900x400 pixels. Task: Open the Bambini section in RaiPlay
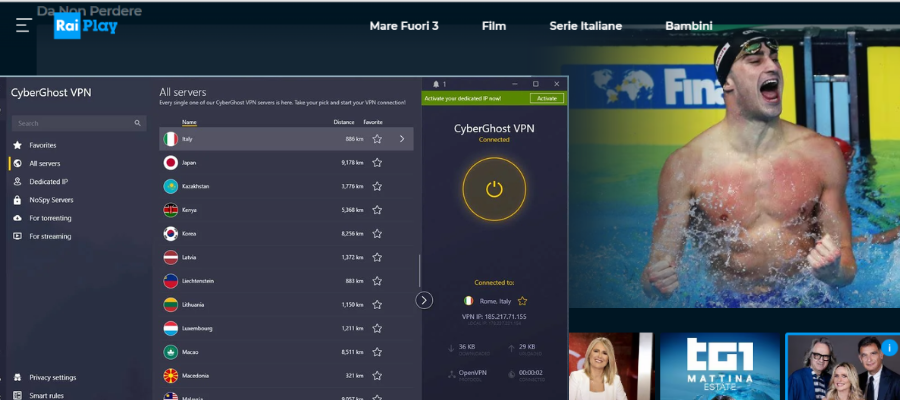(689, 26)
